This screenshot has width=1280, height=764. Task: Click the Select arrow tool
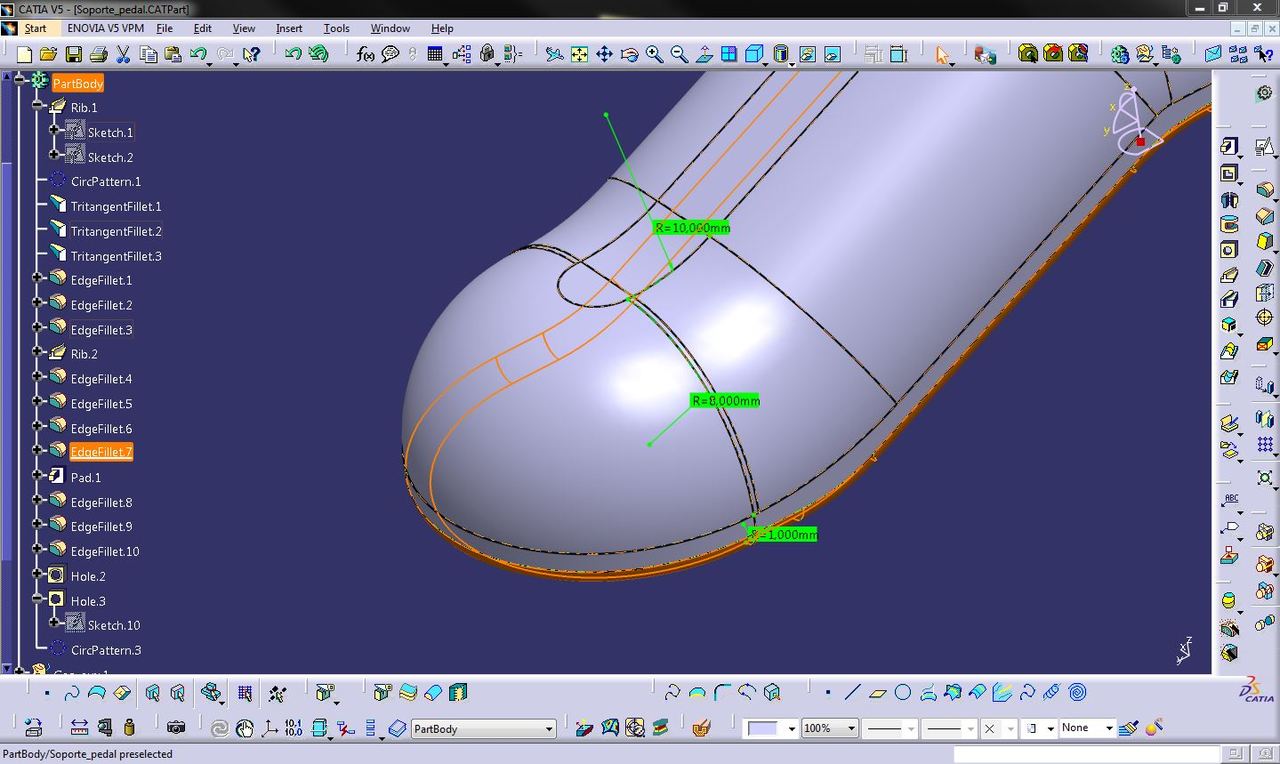pyautogui.click(x=942, y=54)
